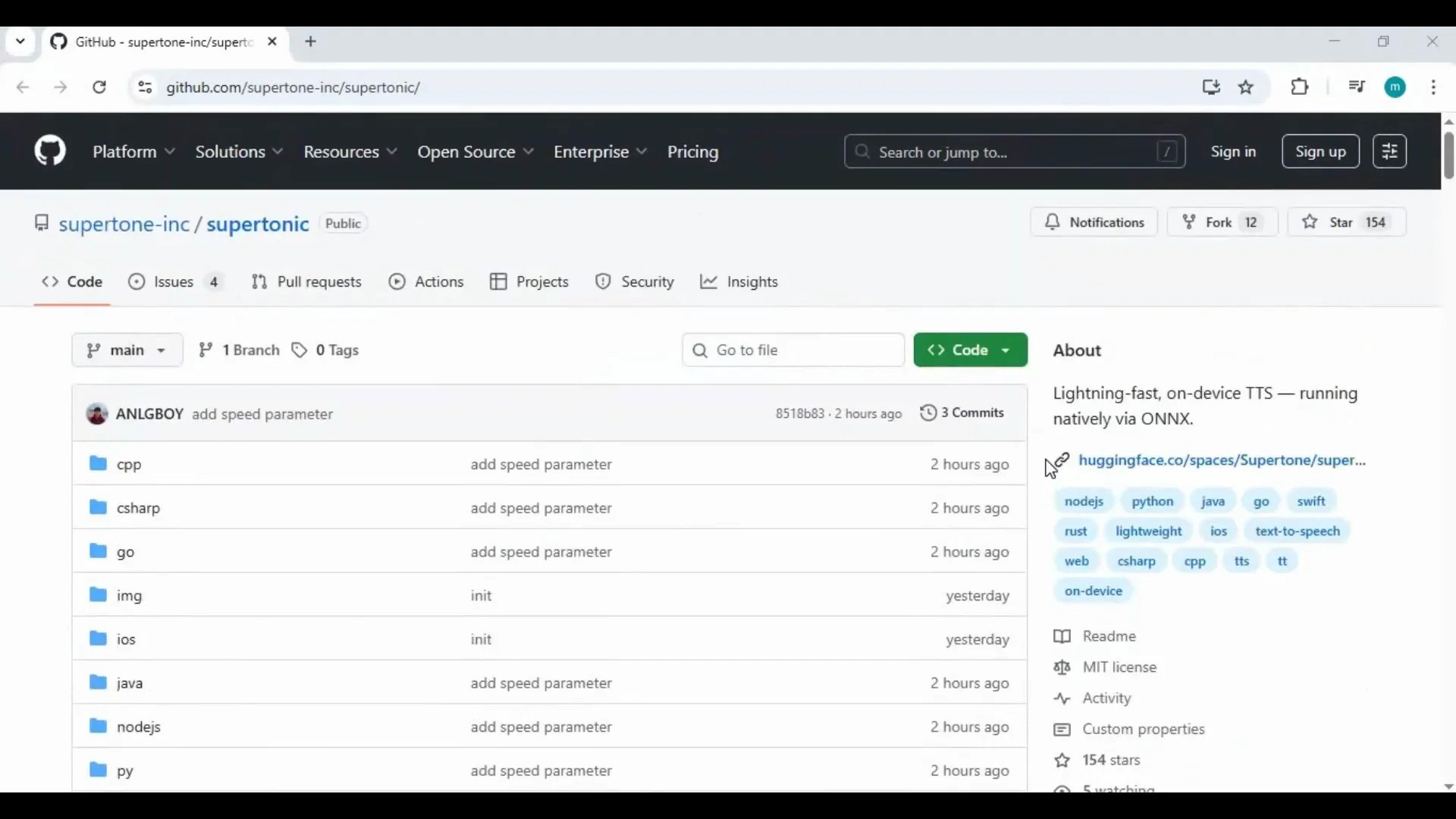Open the appearance settings icon button
Viewport: 1456px width, 819px height.
1389,152
